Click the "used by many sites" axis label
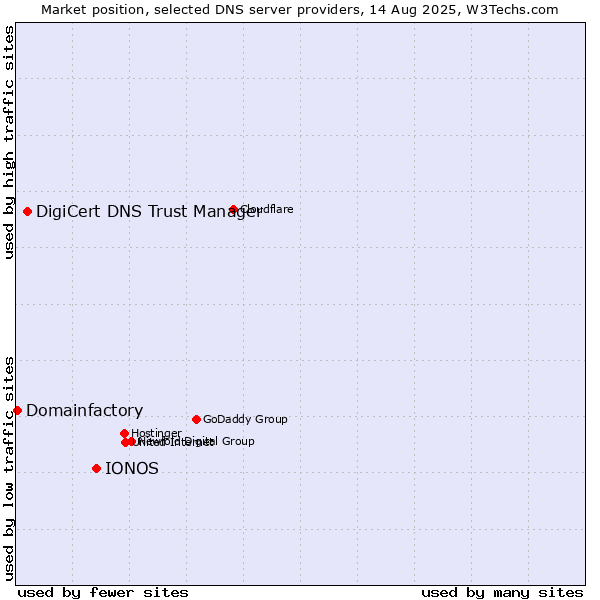 (502, 593)
